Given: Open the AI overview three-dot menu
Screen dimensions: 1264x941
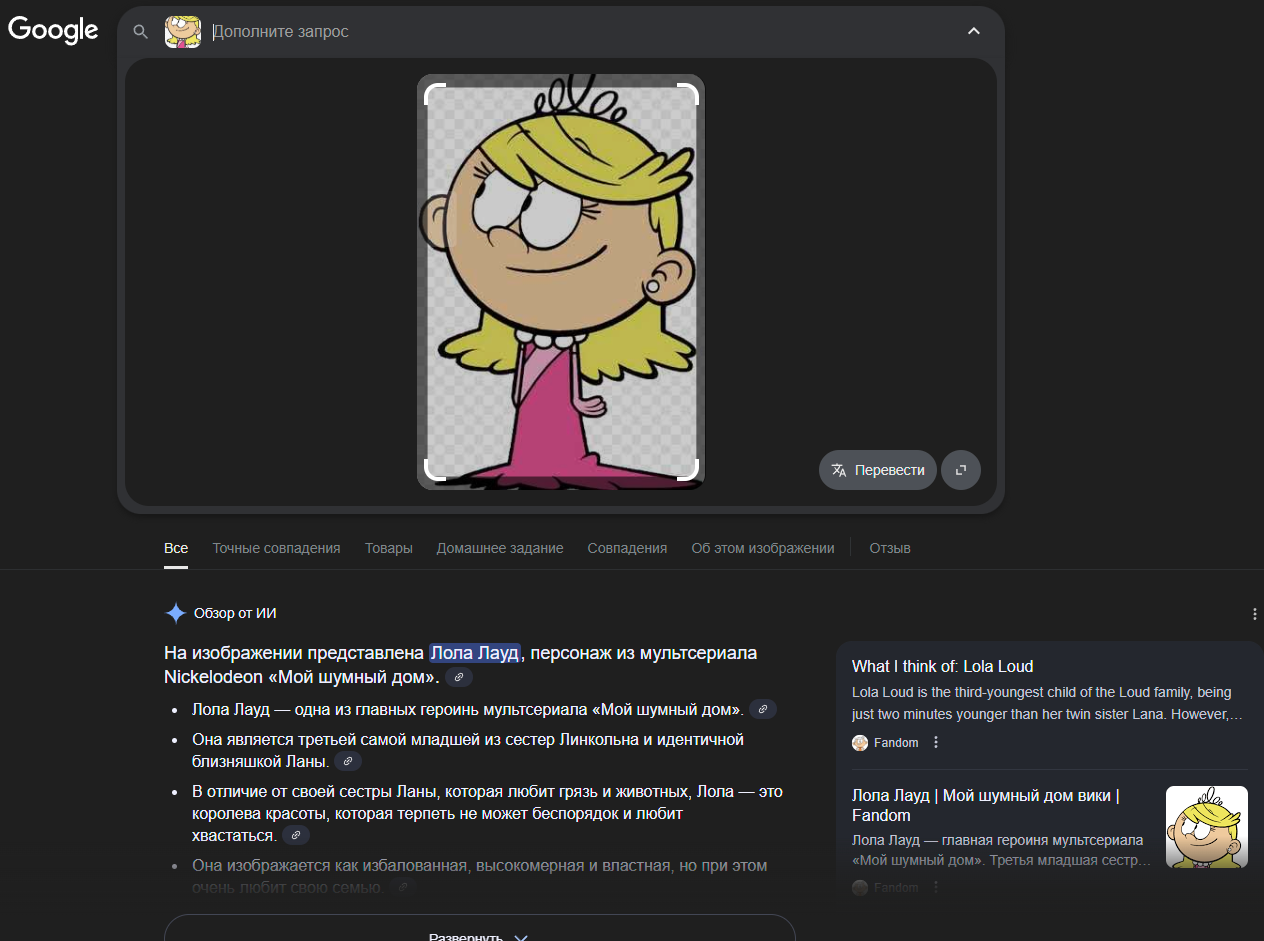Looking at the screenshot, I should (1254, 614).
